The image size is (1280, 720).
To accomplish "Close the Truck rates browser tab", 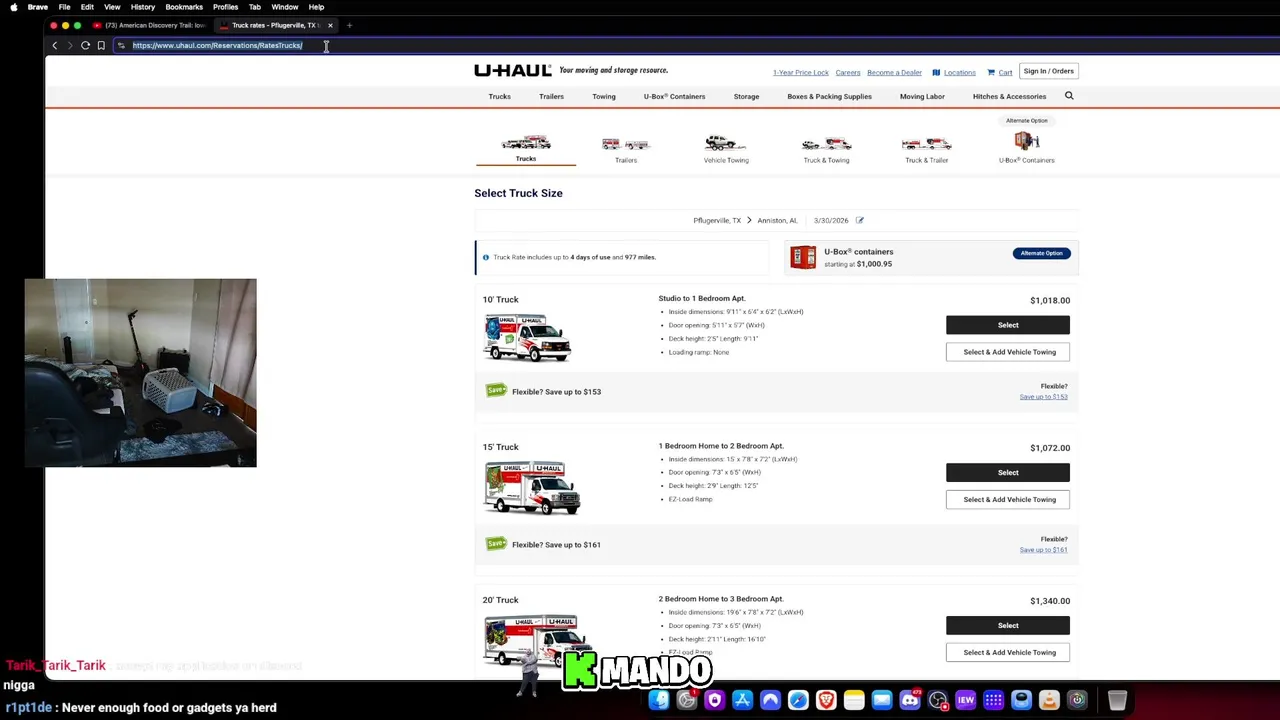I will [x=330, y=25].
